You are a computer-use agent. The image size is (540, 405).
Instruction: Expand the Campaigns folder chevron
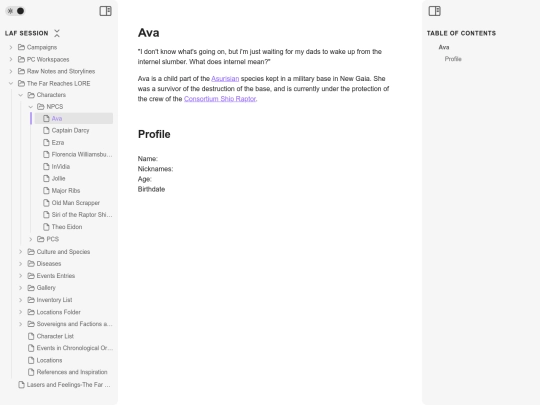tap(11, 47)
